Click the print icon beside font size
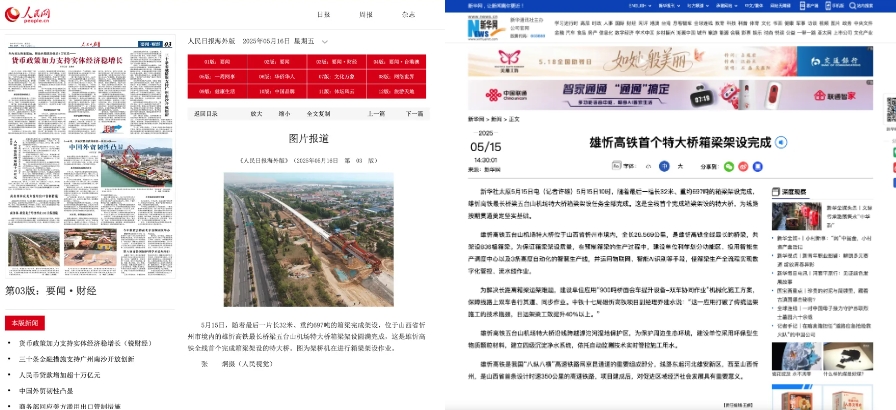Viewport: 896px width, 410px height. point(616,166)
